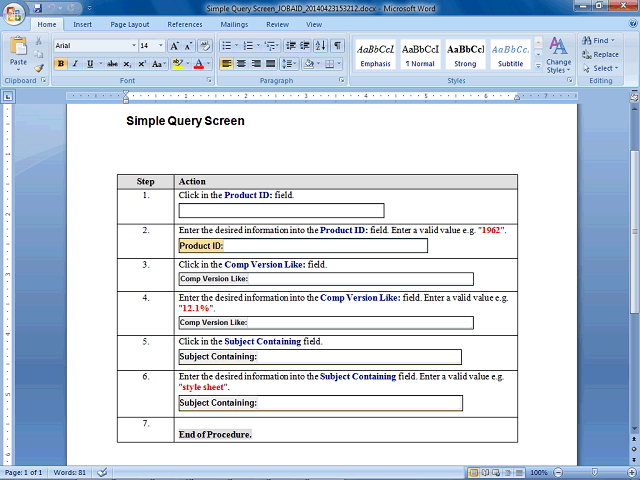640x480 pixels.
Task: Toggle Justify alignment
Action: click(x=271, y=64)
